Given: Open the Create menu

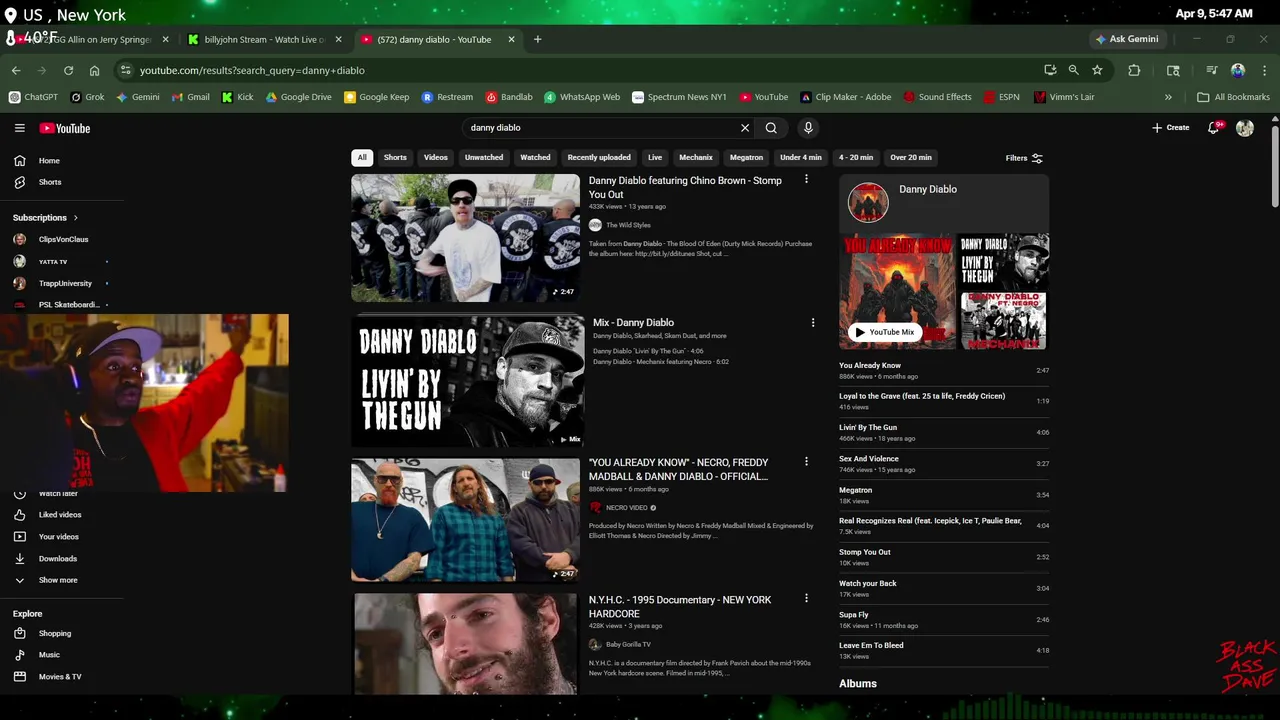Looking at the screenshot, I should point(1171,128).
